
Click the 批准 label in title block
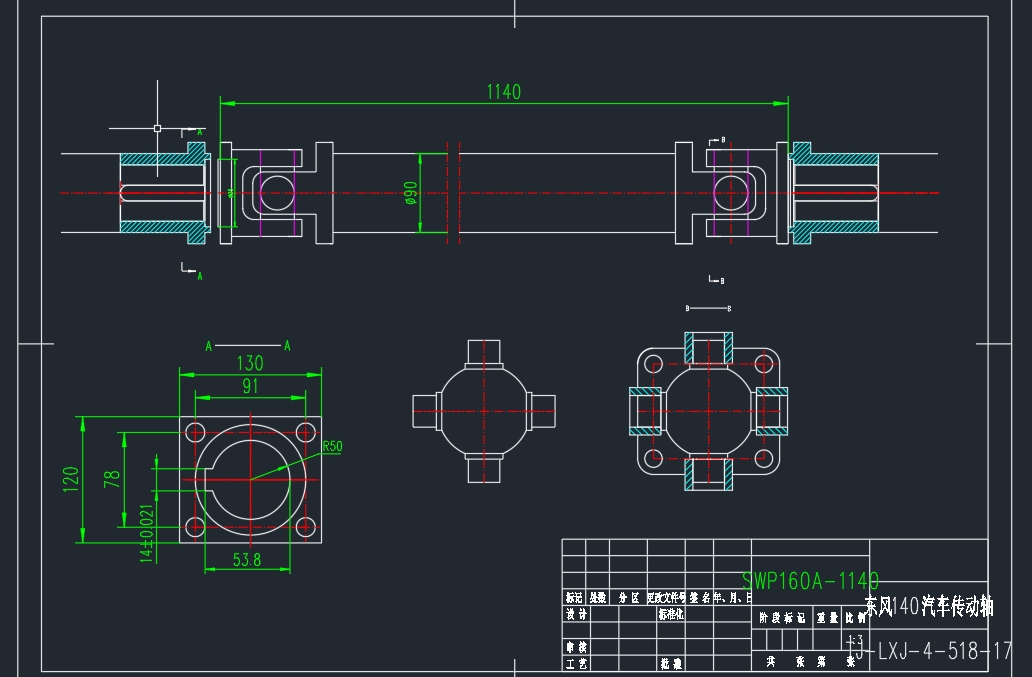tap(671, 664)
